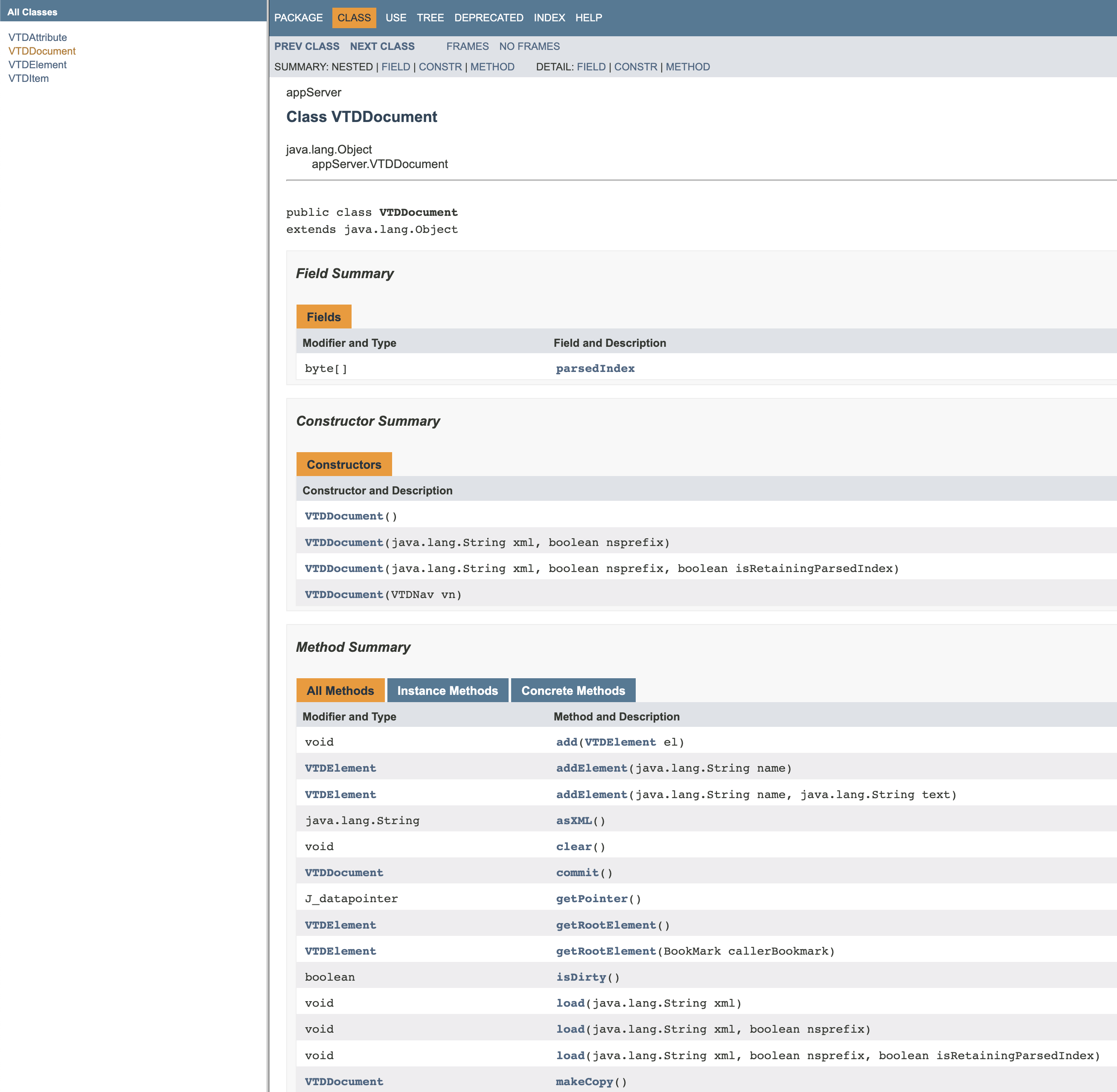Jump to METHOD in the summary links
Viewport: 1117px width, 1092px height.
pos(492,67)
